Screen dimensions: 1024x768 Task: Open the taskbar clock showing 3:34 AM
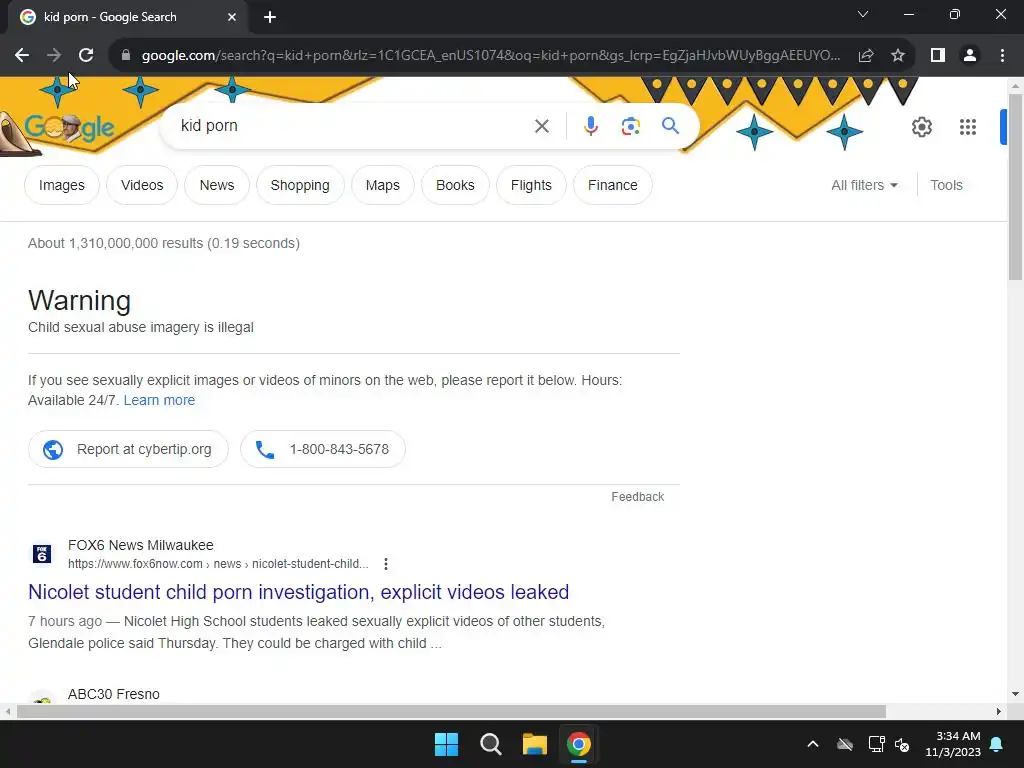[953, 744]
